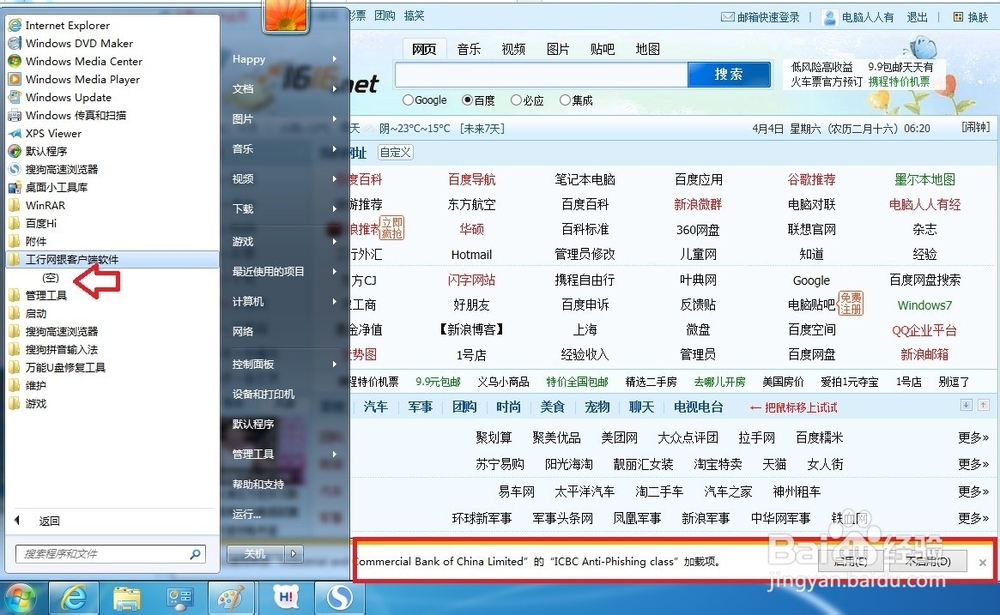Switch to the 地图 search tab
The width and height of the screenshot is (1000, 615).
click(647, 49)
